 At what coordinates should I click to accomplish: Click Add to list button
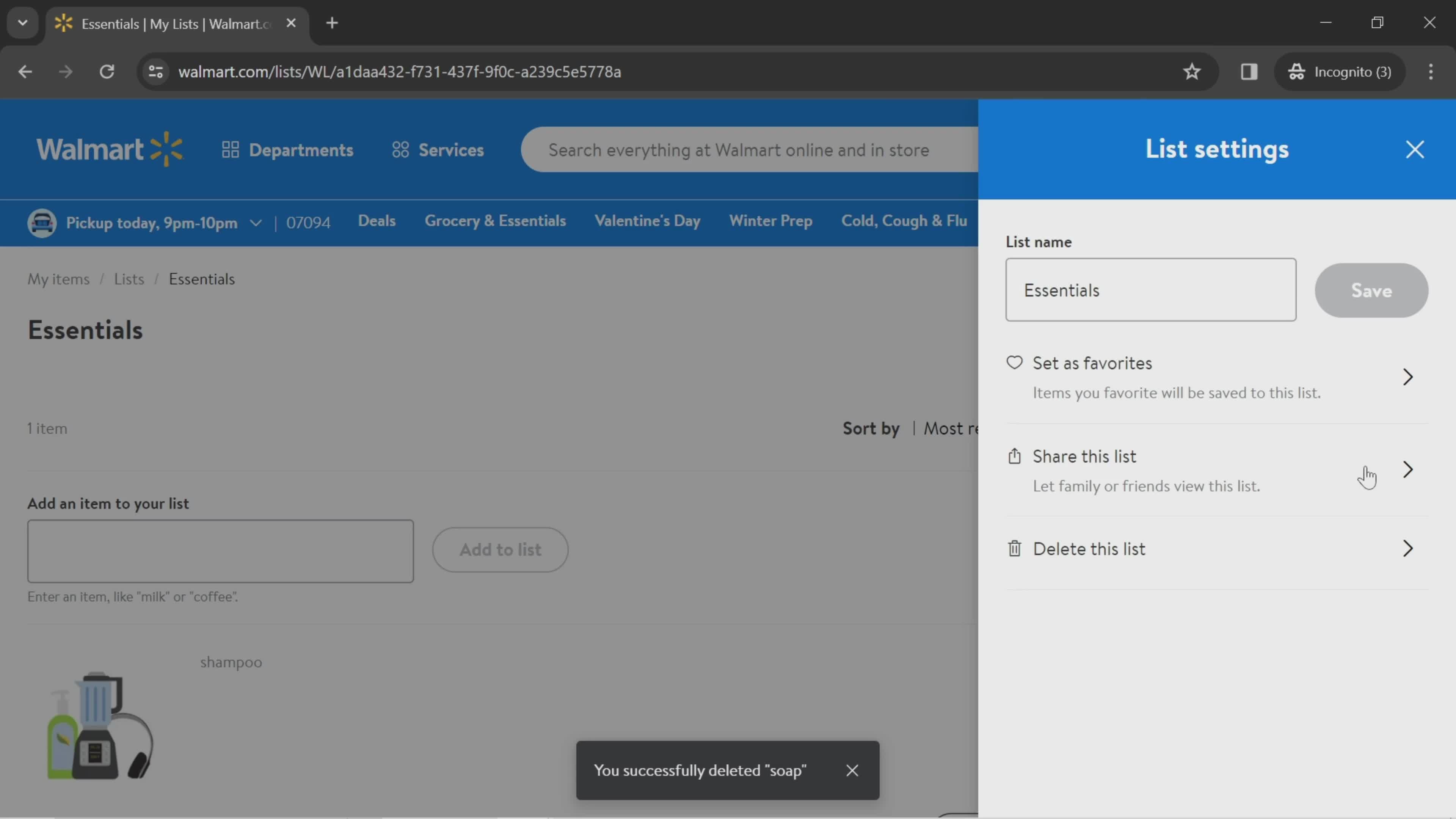[x=500, y=549]
